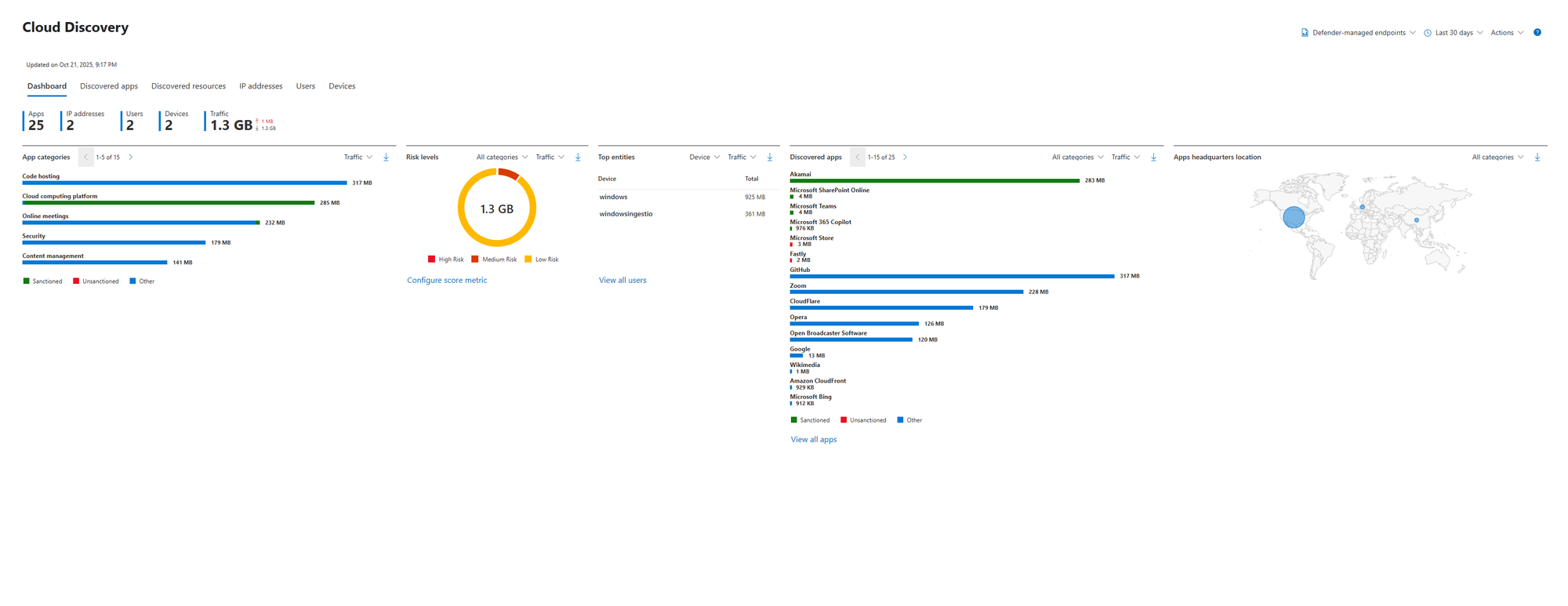Screen dimensions: 1568x606
Task: Follow the View all apps link
Action: coord(813,440)
